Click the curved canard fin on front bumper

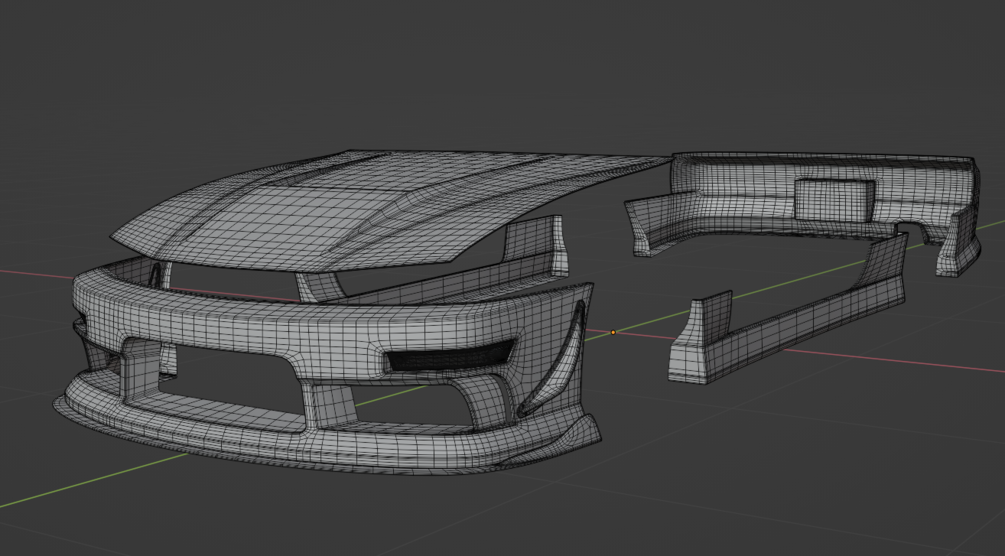[x=551, y=359]
